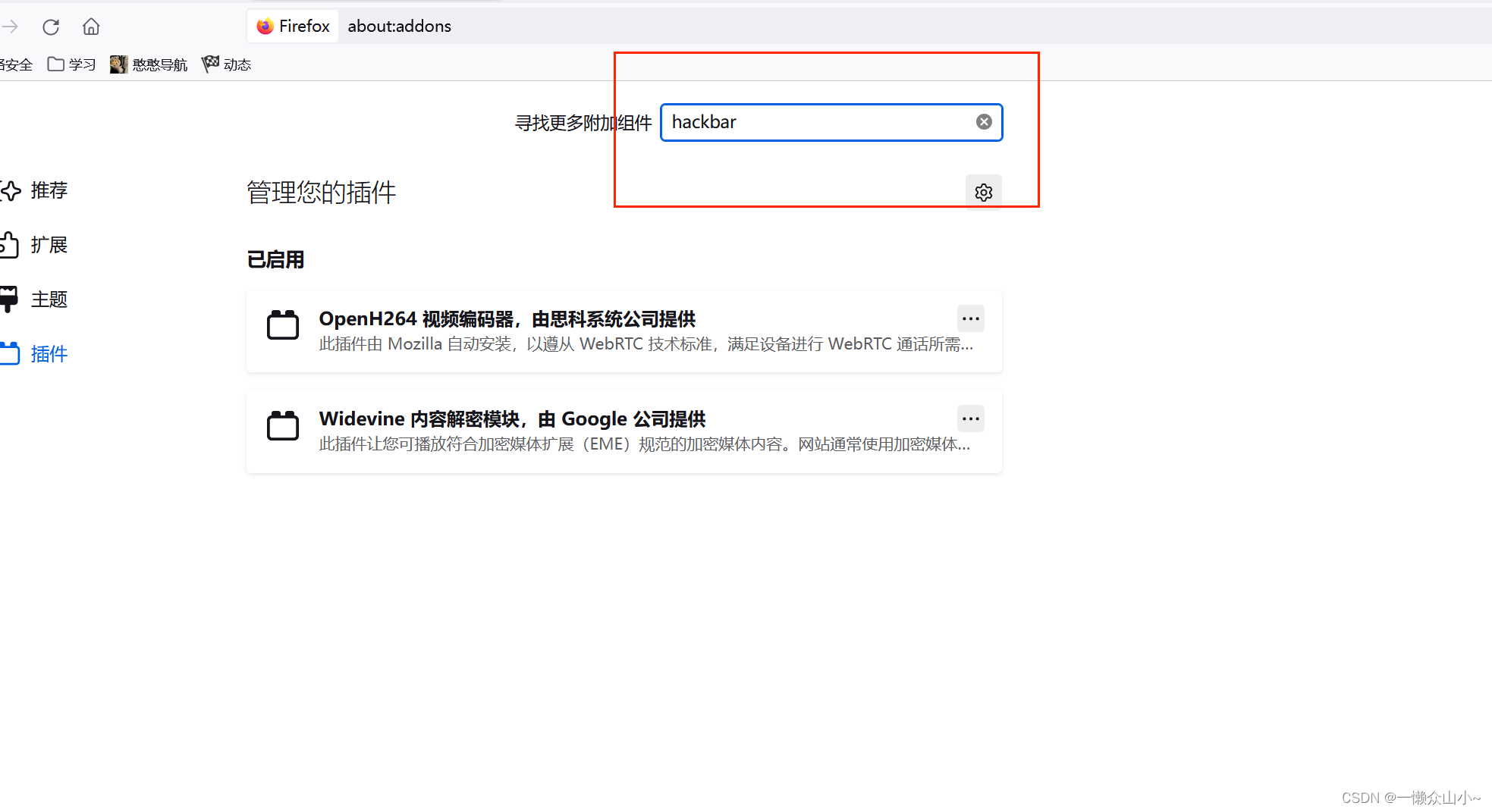Image resolution: width=1492 pixels, height=812 pixels.
Task: Click the page reload icon
Action: pos(50,26)
